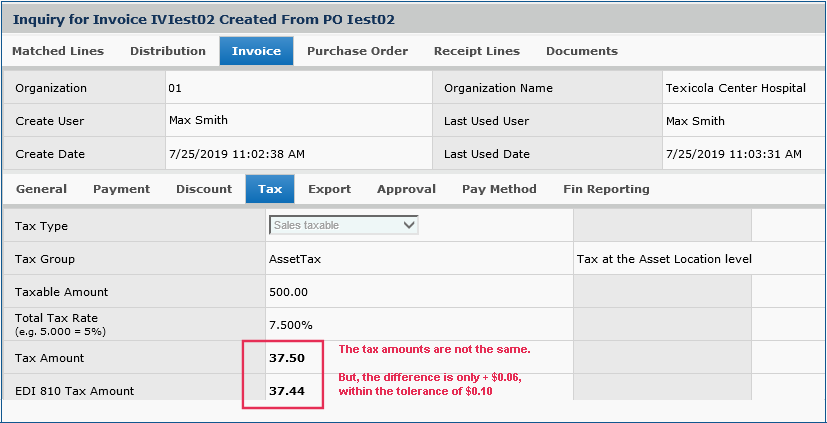Open the Matched Lines tab
The width and height of the screenshot is (827, 423).
58,51
